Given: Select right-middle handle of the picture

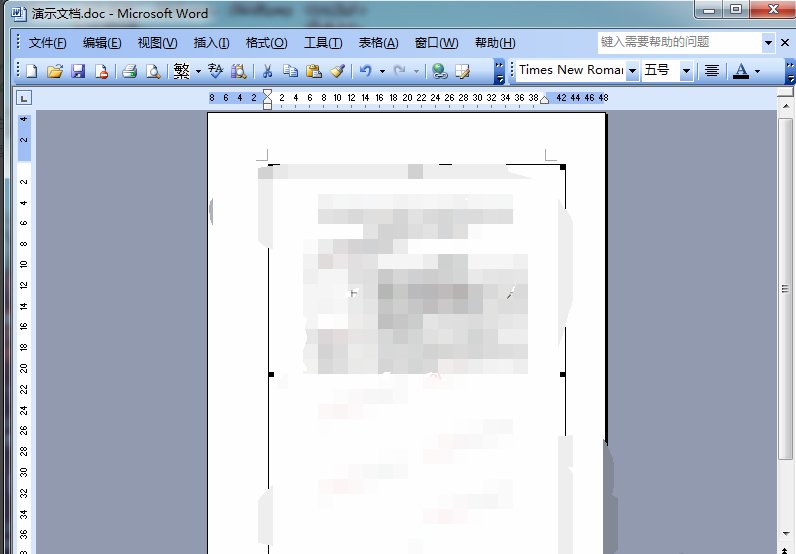Looking at the screenshot, I should [562, 375].
